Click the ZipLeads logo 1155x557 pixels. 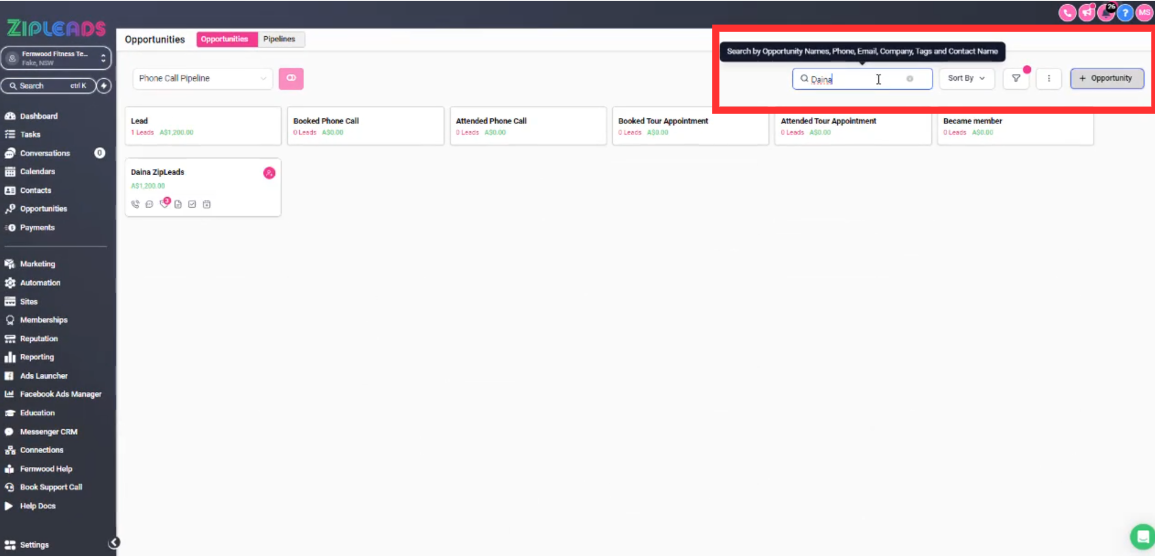57,28
